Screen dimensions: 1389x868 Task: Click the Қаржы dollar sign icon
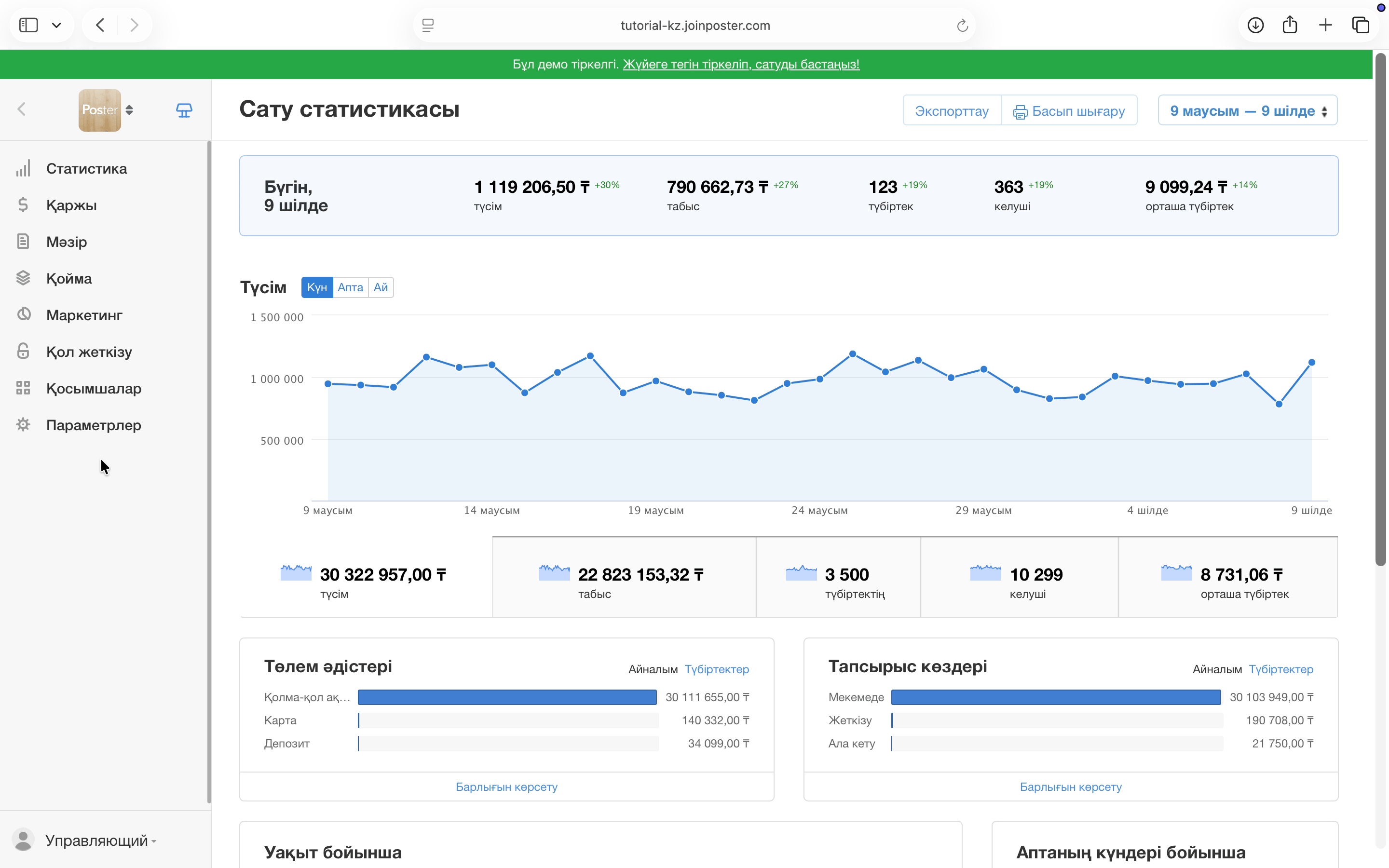(x=23, y=205)
